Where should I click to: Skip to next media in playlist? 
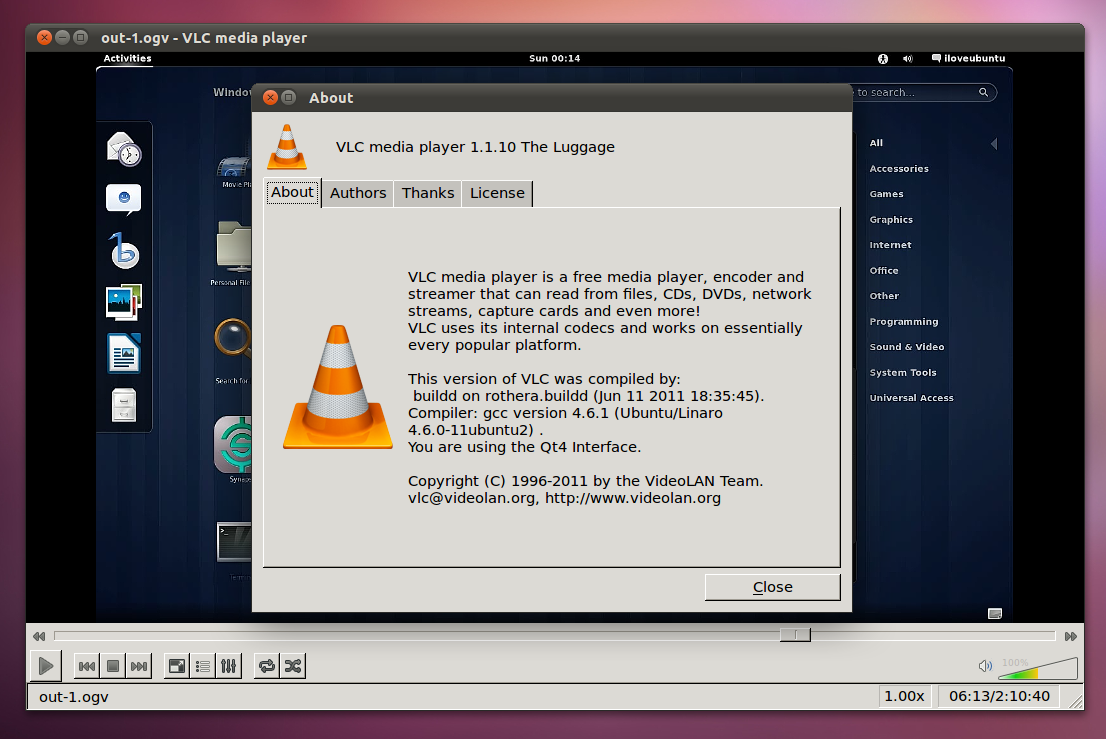[139, 666]
